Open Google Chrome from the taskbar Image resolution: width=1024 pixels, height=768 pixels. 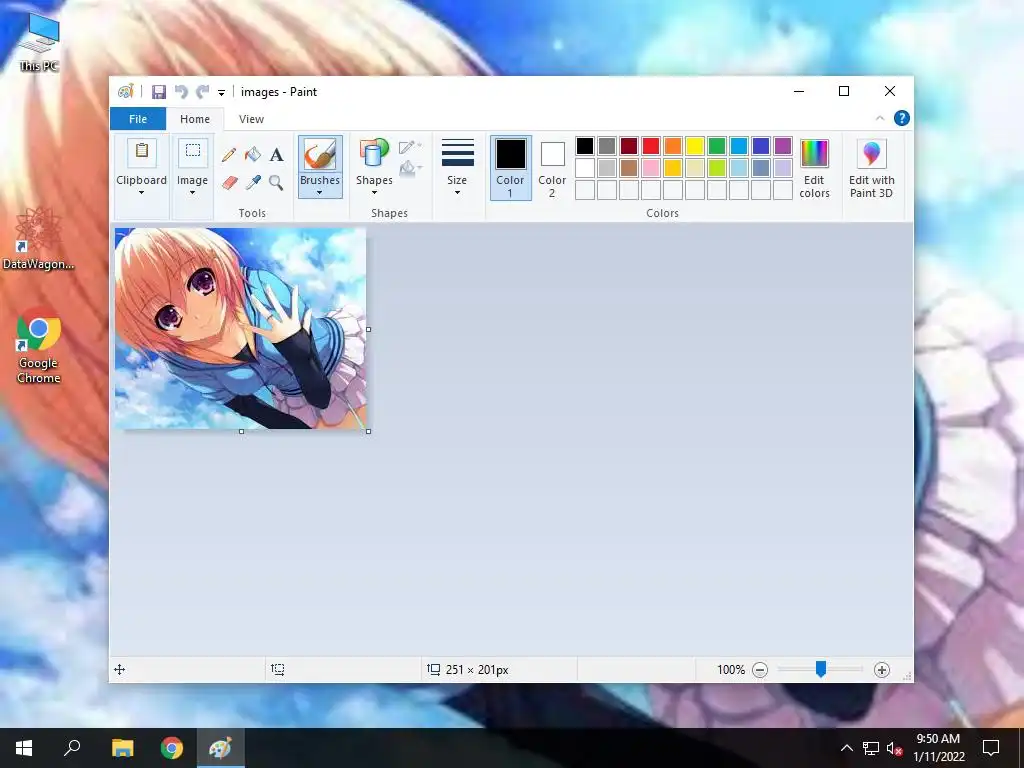[x=172, y=748]
